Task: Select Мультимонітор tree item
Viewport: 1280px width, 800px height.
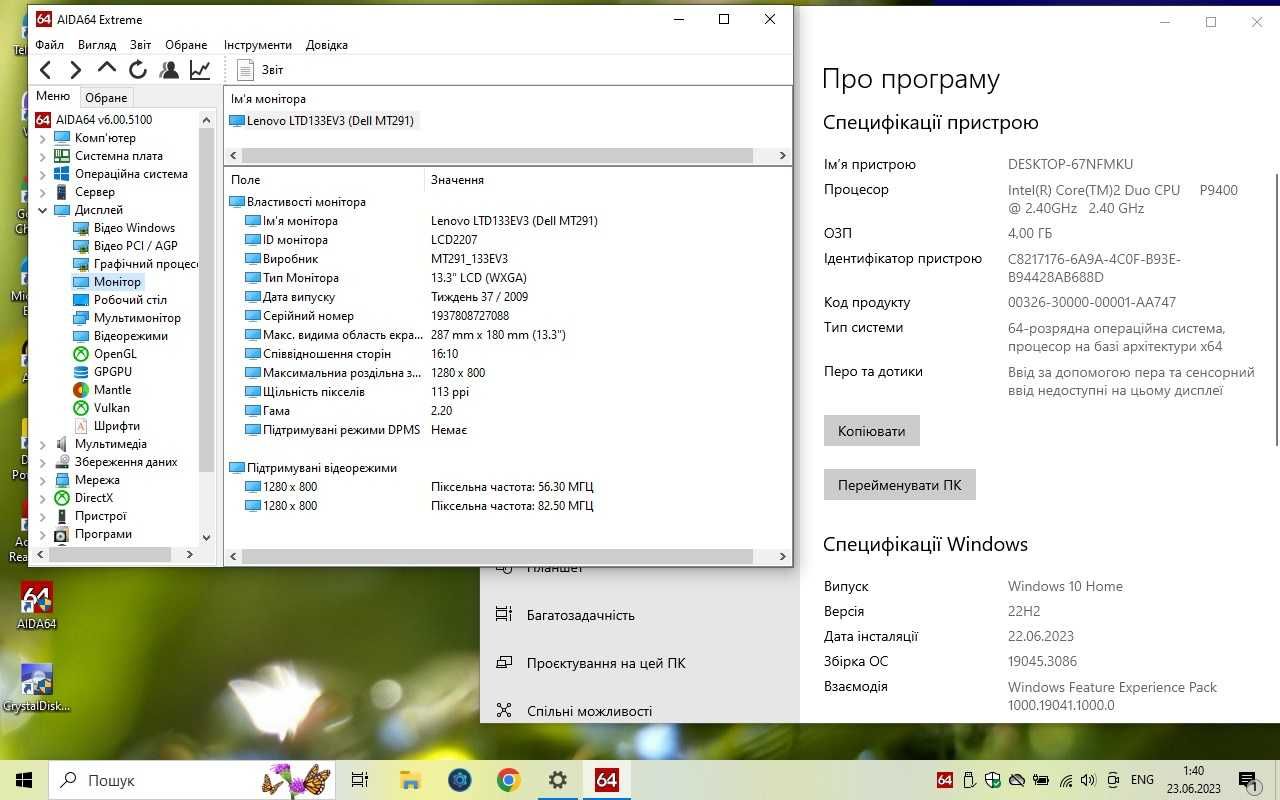Action: [127, 318]
